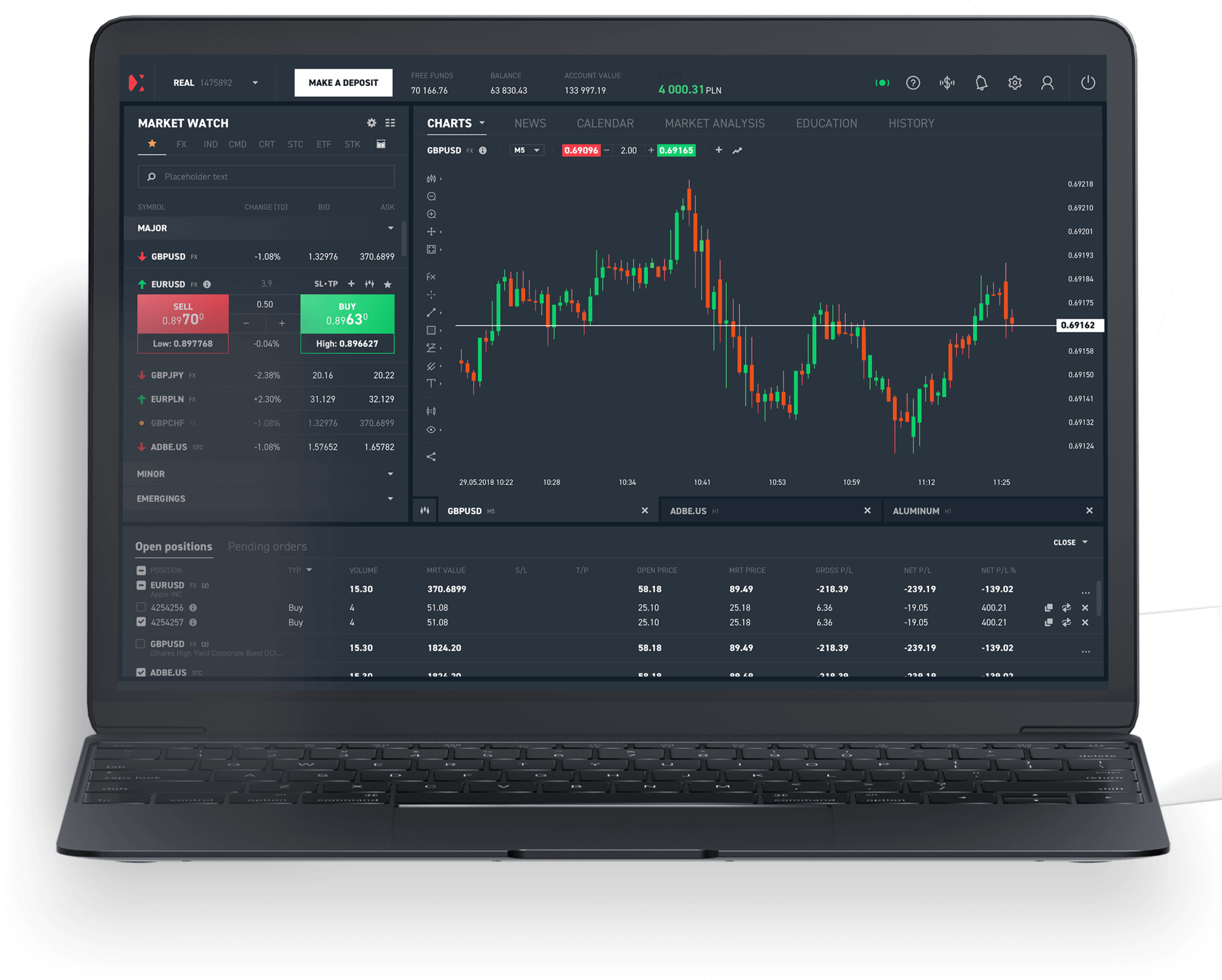This screenshot has width=1222, height=980.
Task: Click the help question mark icon
Action: [913, 83]
